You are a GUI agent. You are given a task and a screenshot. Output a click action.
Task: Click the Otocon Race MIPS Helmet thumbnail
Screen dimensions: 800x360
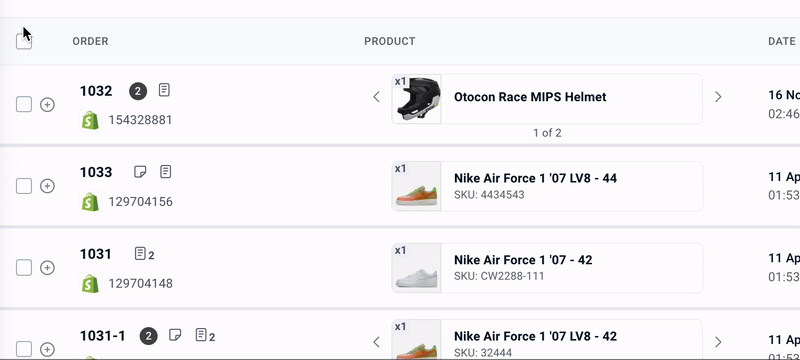pos(417,99)
